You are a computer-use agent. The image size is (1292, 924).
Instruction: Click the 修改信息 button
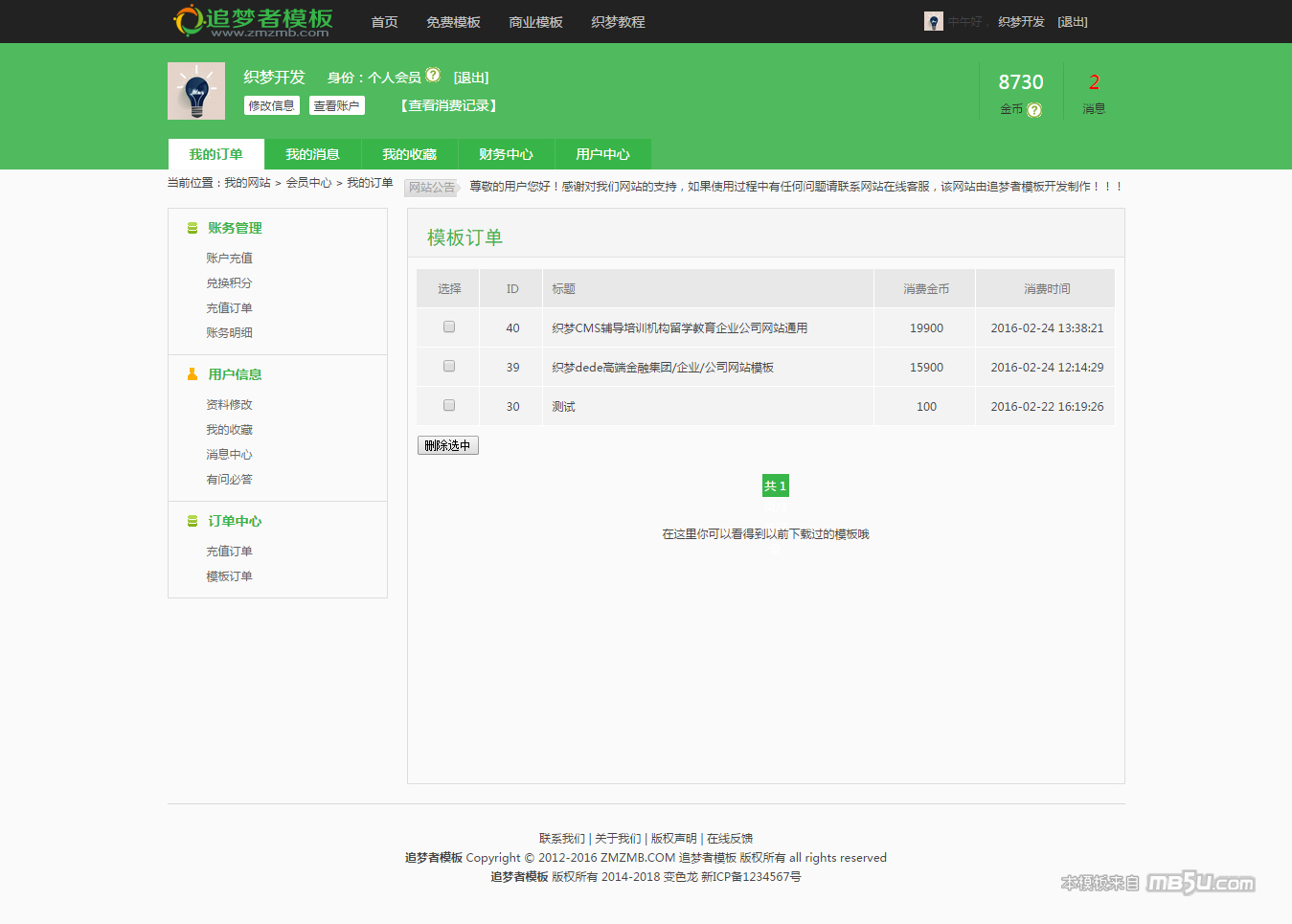click(x=272, y=105)
